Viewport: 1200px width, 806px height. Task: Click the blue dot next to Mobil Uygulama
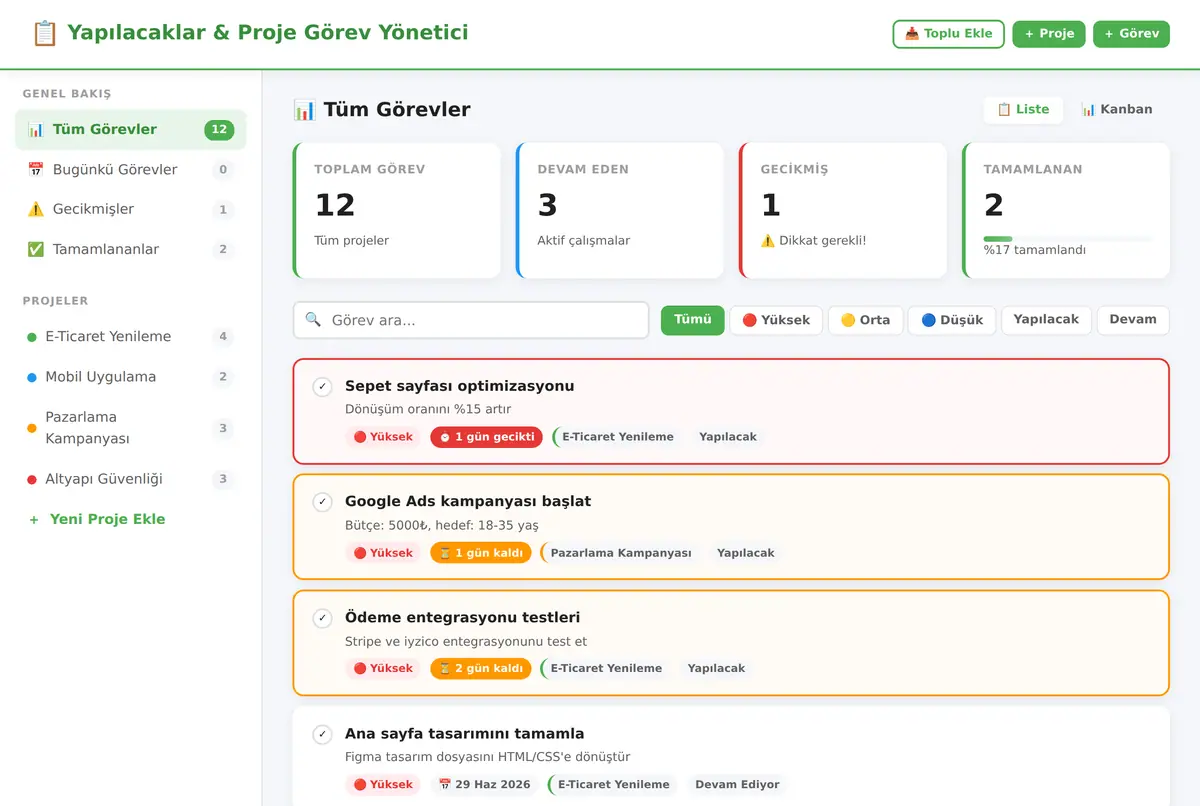click(32, 377)
